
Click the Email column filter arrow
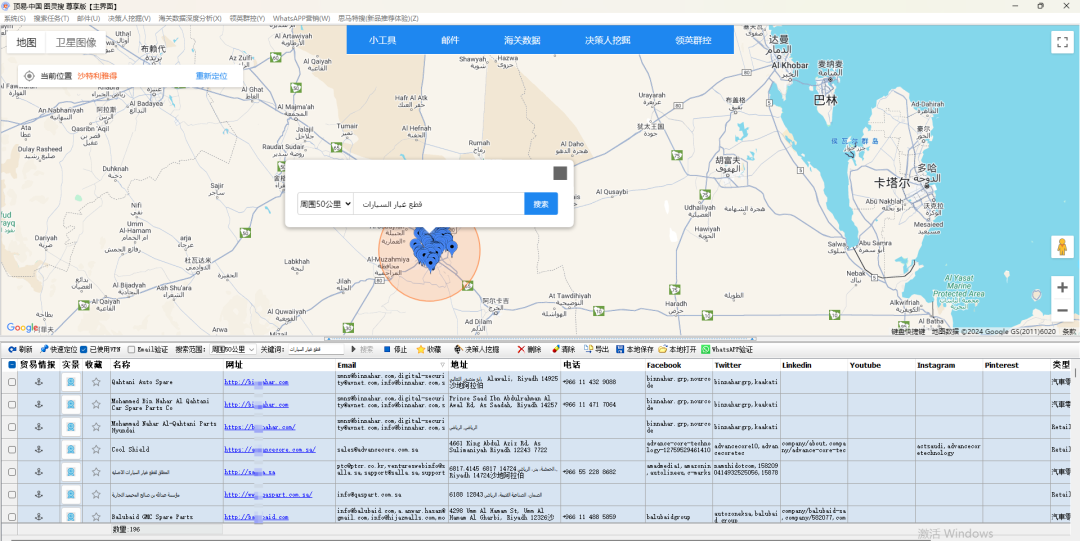[442, 365]
